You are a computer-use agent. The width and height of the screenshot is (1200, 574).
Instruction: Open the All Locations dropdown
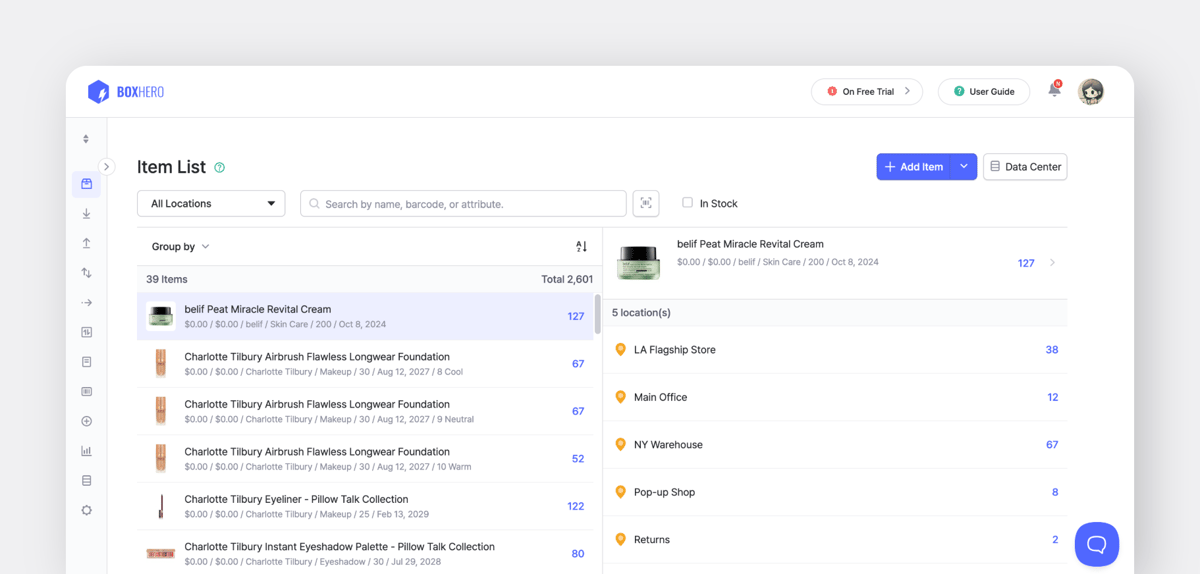(211, 203)
